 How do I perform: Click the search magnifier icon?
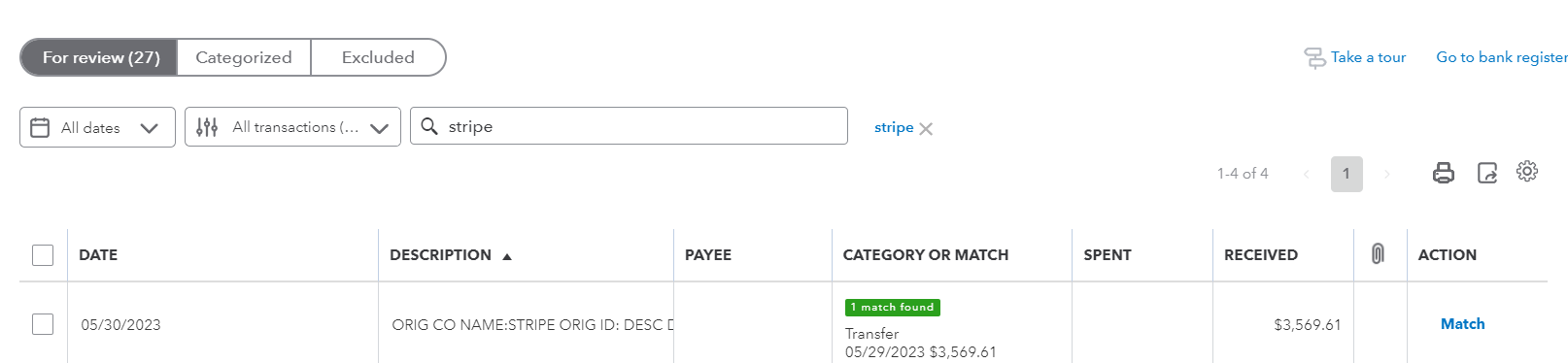click(x=429, y=126)
